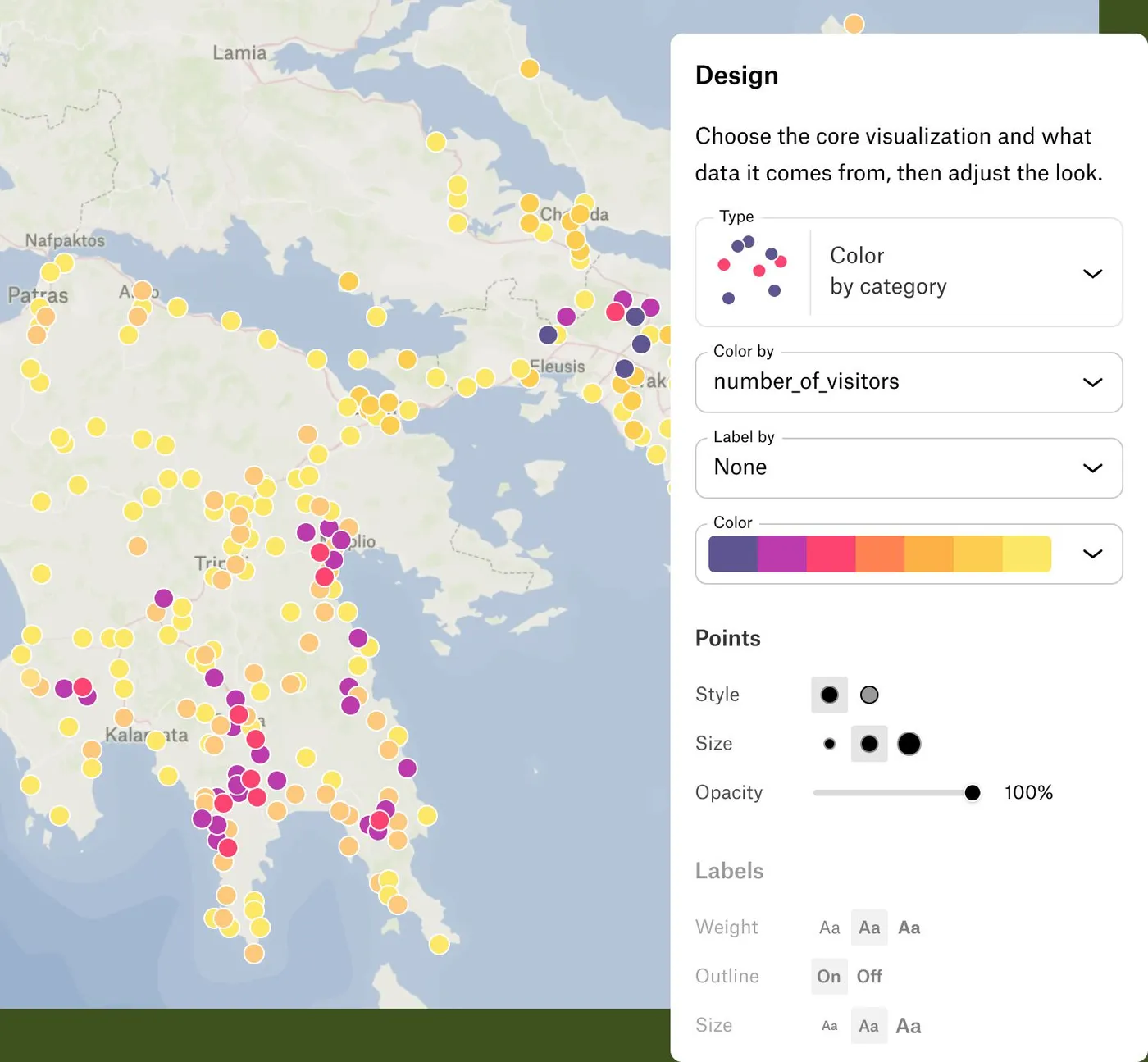Screen dimensions: 1148x1062
Task: Expand the Color by number_of_visitors dropdown
Action: [x=909, y=382]
